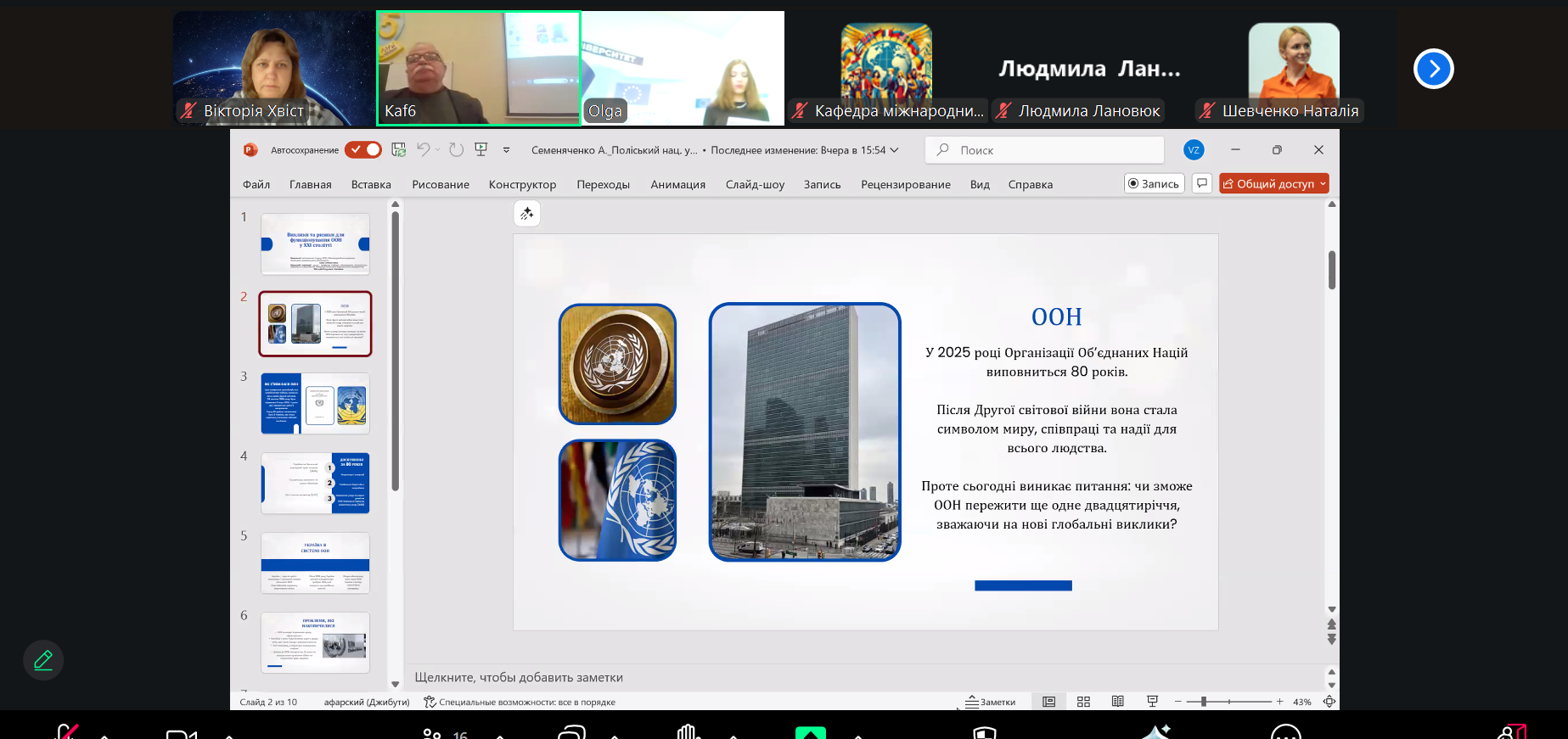This screenshot has height=739, width=1568.
Task: Switch to Reading view icon
Action: (1117, 702)
